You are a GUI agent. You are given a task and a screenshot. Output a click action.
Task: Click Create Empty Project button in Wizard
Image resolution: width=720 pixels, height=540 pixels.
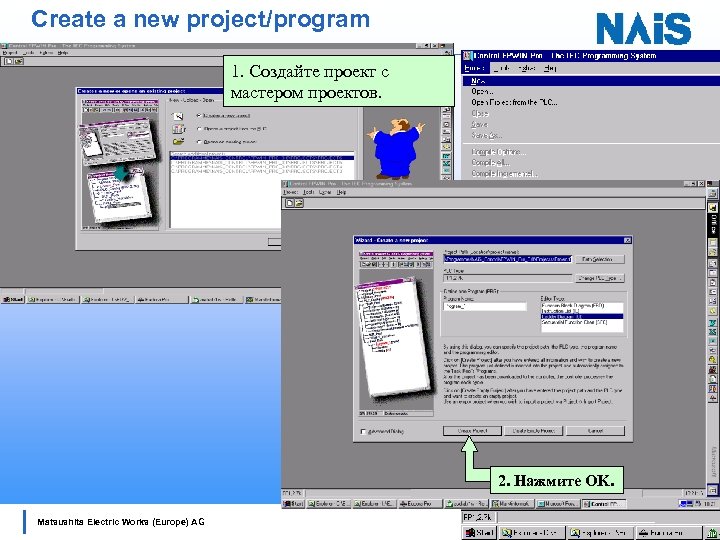point(533,431)
